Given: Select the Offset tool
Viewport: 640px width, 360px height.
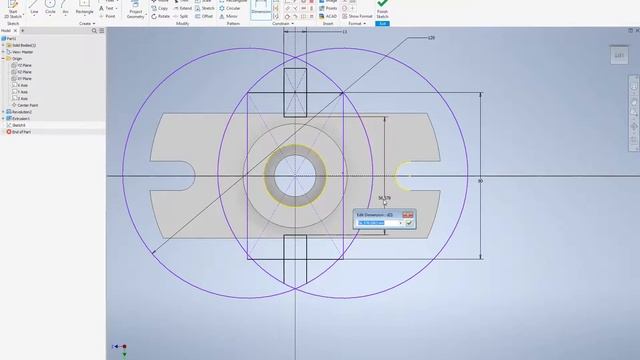Looking at the screenshot, I should point(204,16).
